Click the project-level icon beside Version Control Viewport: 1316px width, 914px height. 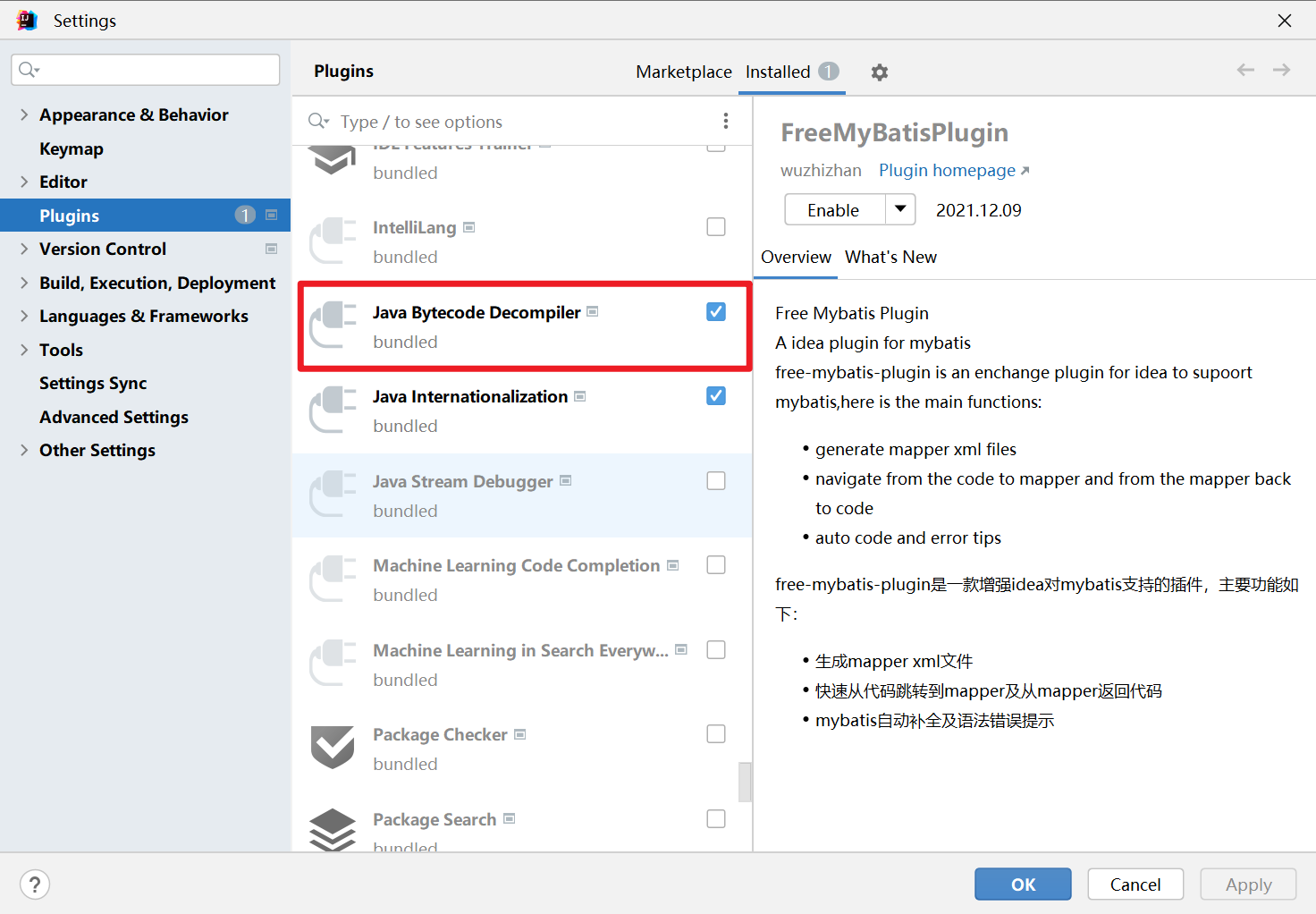point(271,249)
